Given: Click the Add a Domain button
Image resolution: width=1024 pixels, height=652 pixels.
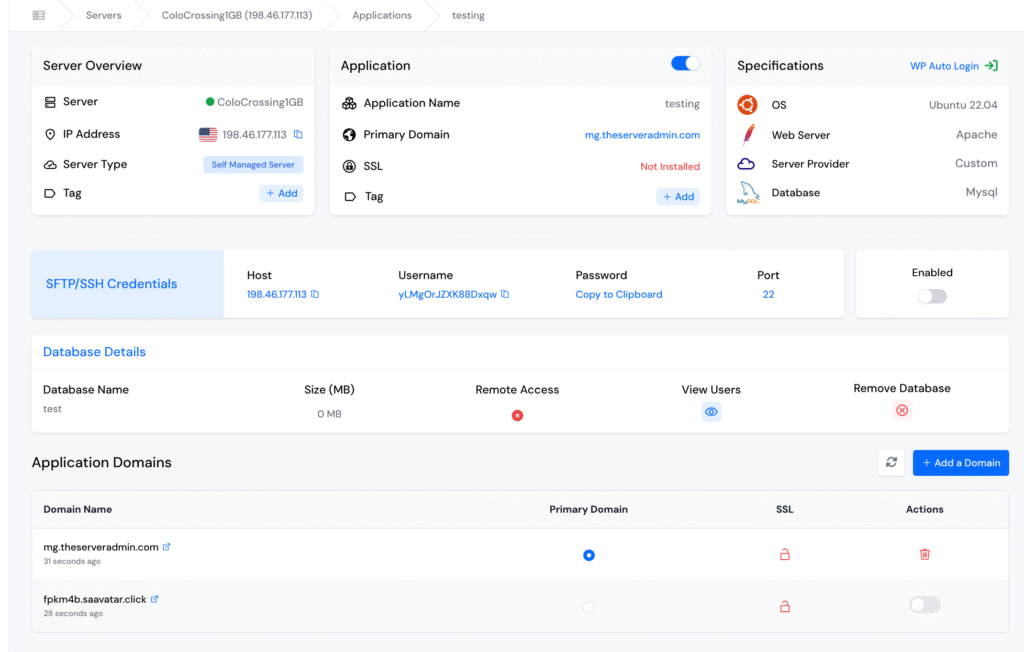Looking at the screenshot, I should [960, 463].
